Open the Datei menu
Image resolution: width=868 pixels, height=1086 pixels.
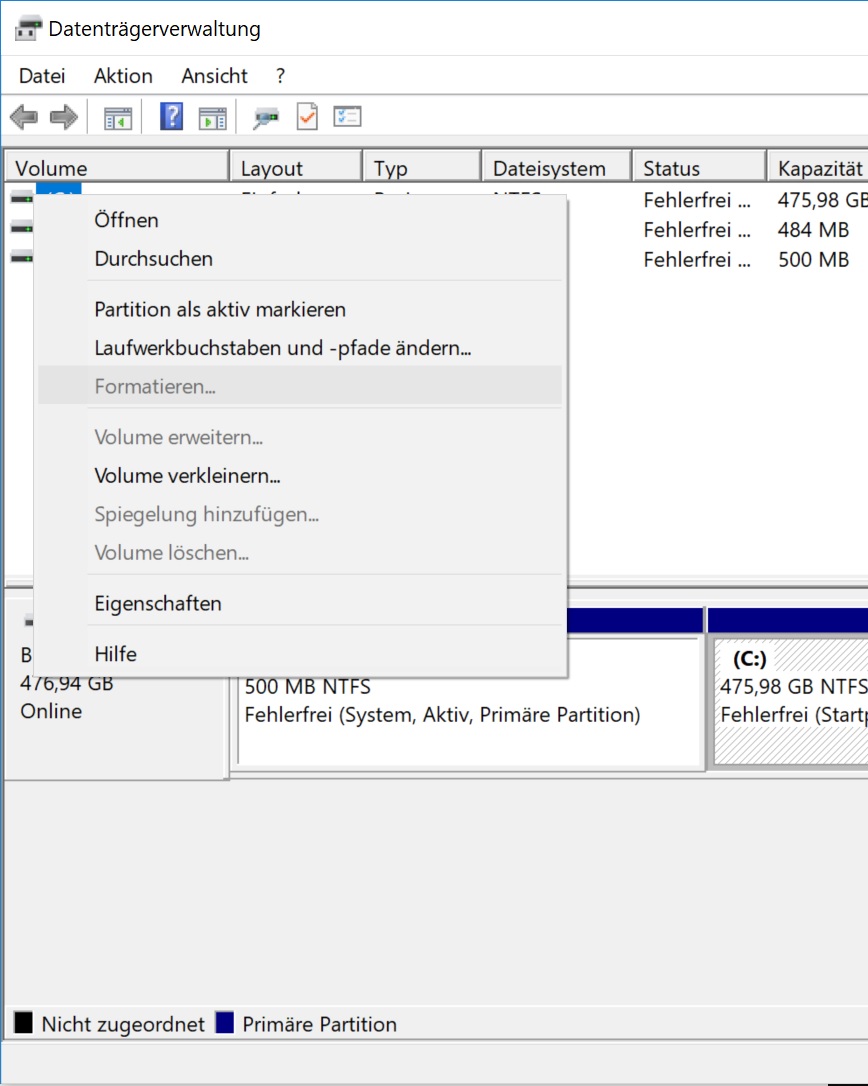click(x=42, y=76)
